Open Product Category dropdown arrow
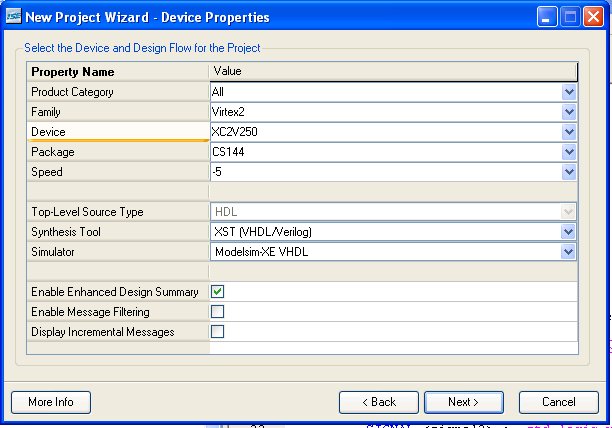 click(569, 92)
